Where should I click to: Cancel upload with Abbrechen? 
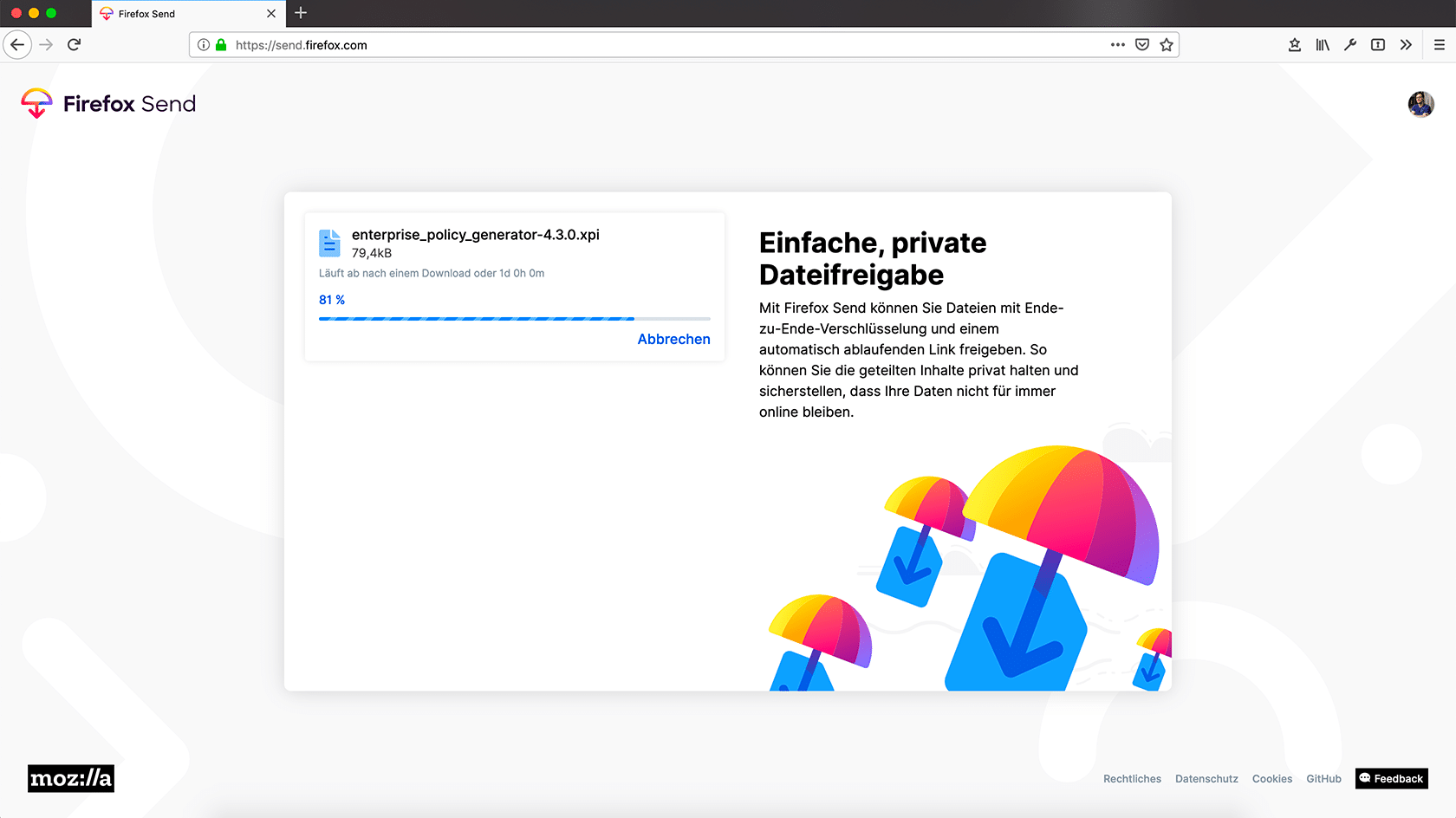[x=674, y=339]
